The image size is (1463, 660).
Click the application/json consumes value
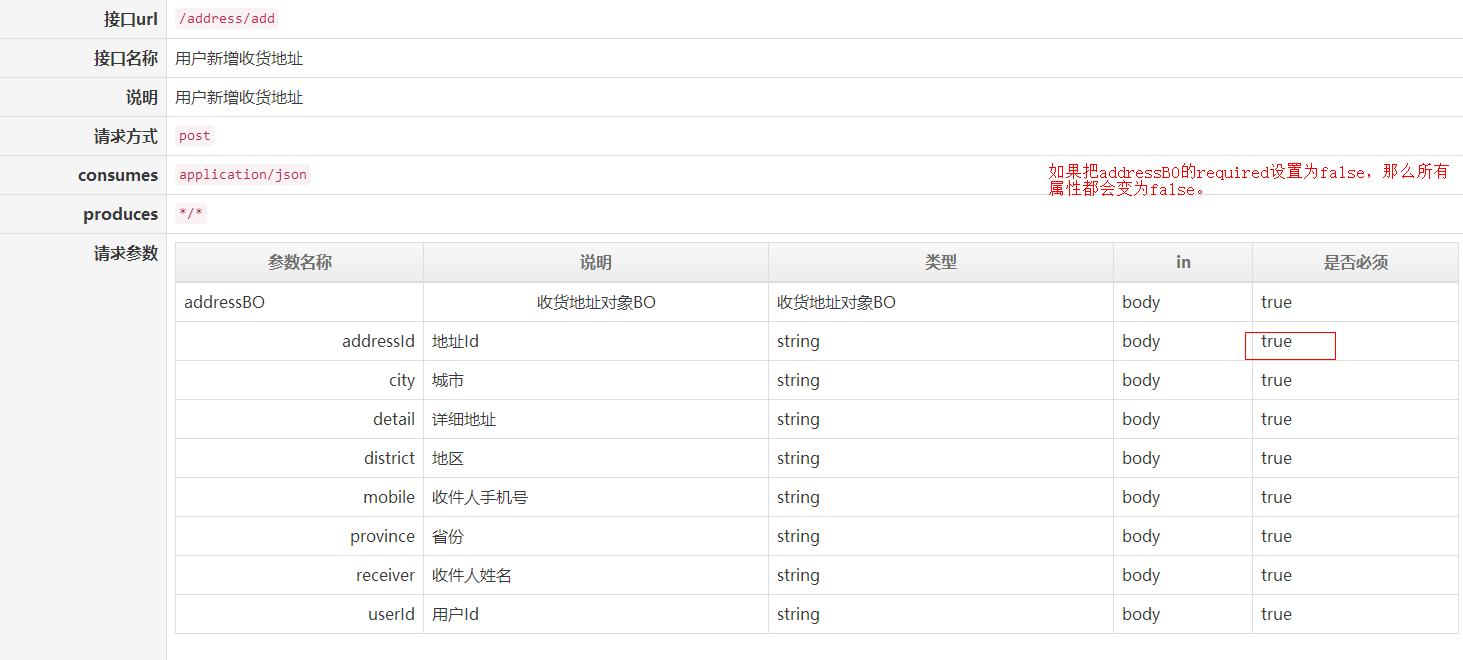[x=243, y=175]
